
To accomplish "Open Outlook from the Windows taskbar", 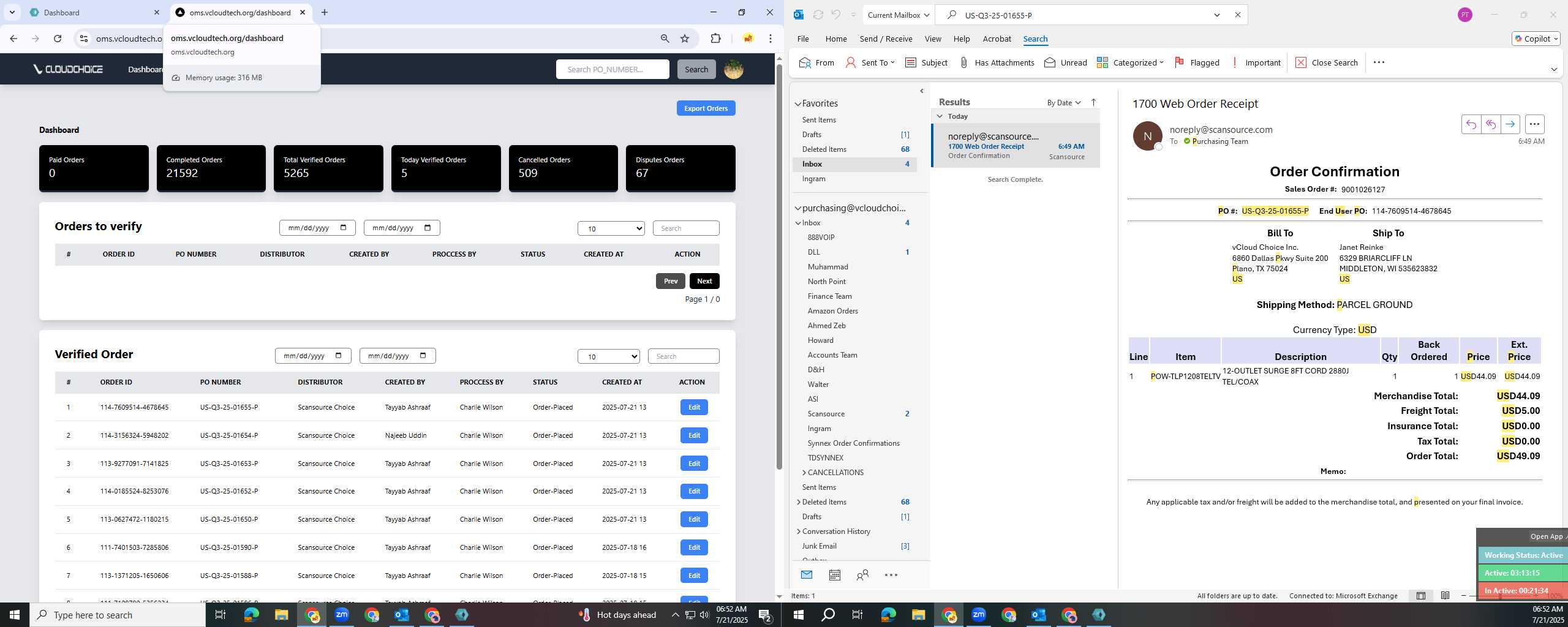I will (x=402, y=615).
